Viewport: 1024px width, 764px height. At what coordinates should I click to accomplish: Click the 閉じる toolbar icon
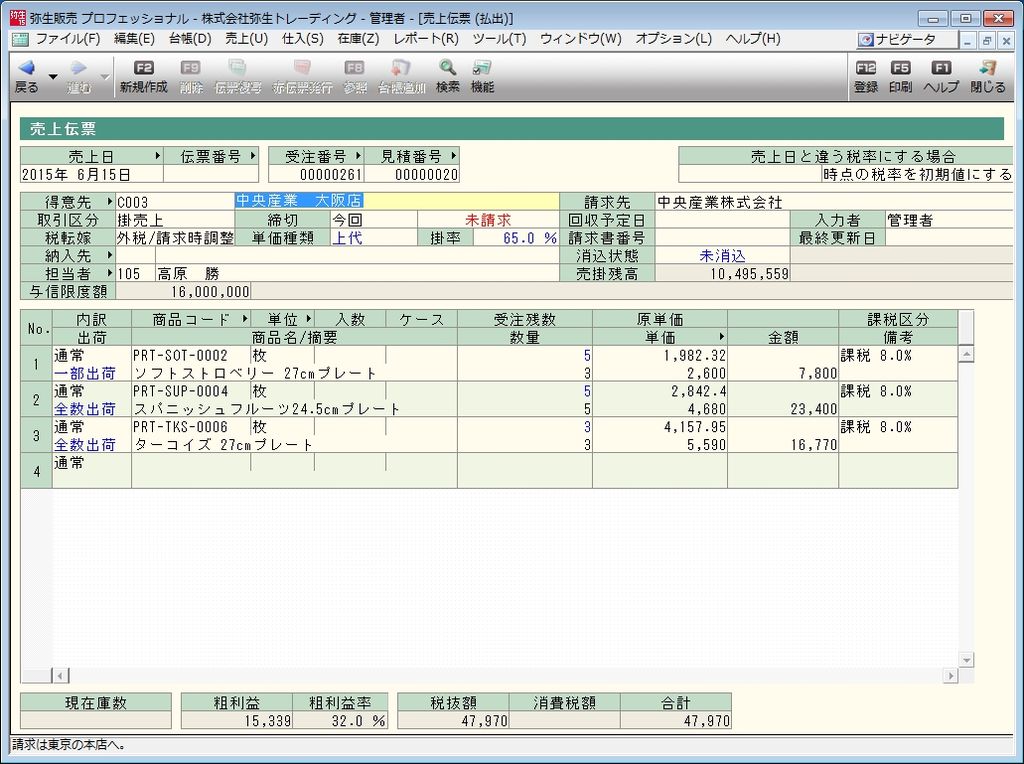pyautogui.click(x=988, y=68)
